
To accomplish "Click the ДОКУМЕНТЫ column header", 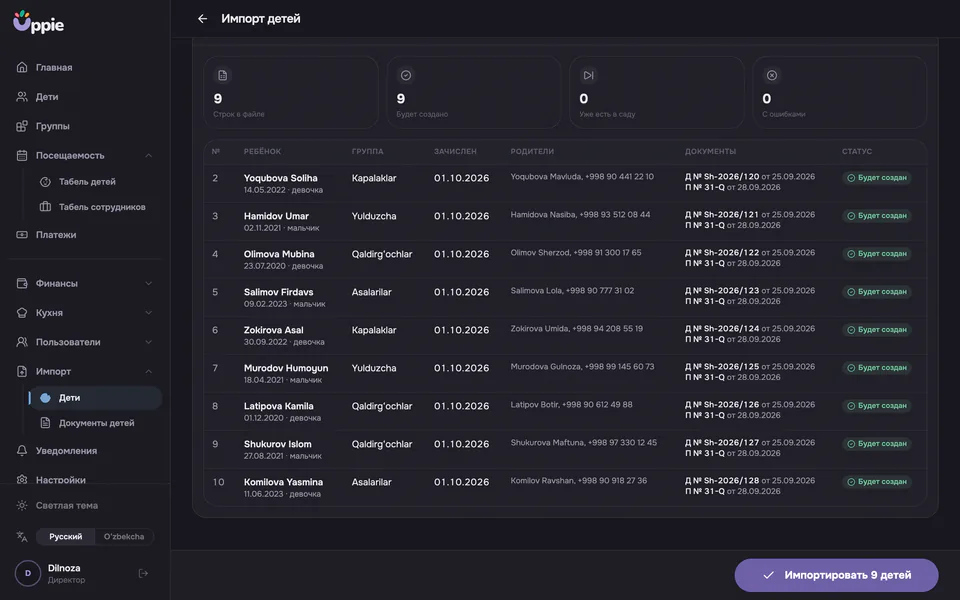I will [710, 151].
